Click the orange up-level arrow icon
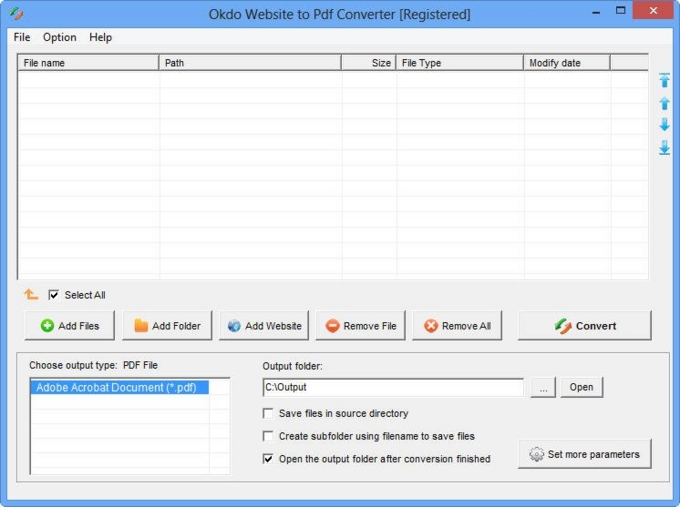 tap(31, 294)
